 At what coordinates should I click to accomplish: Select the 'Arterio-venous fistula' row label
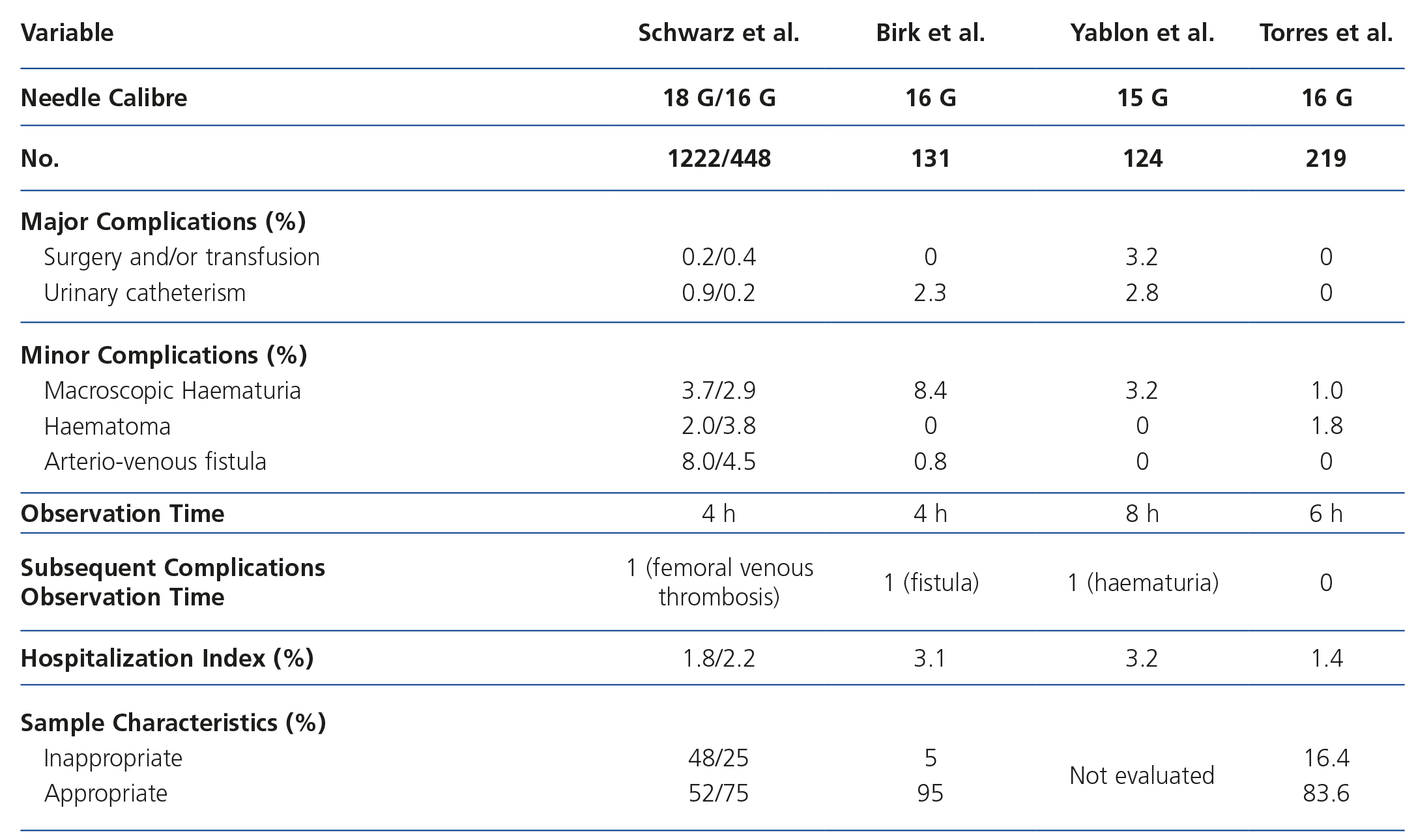(155, 461)
